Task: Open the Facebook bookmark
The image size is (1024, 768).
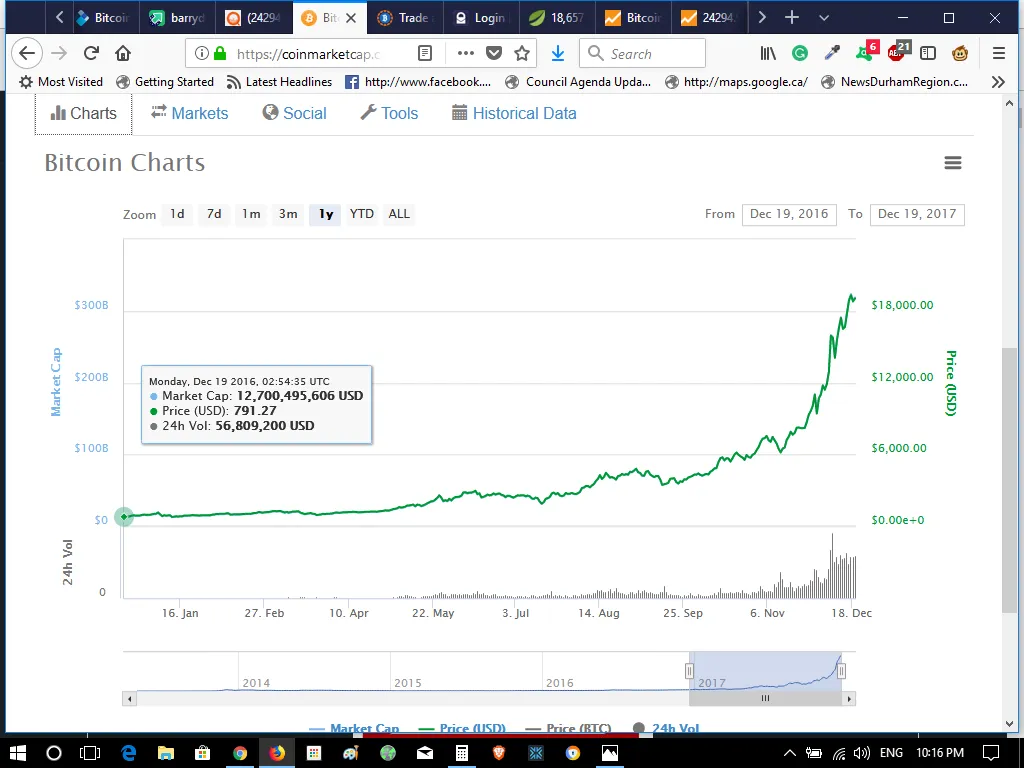Action: [418, 82]
